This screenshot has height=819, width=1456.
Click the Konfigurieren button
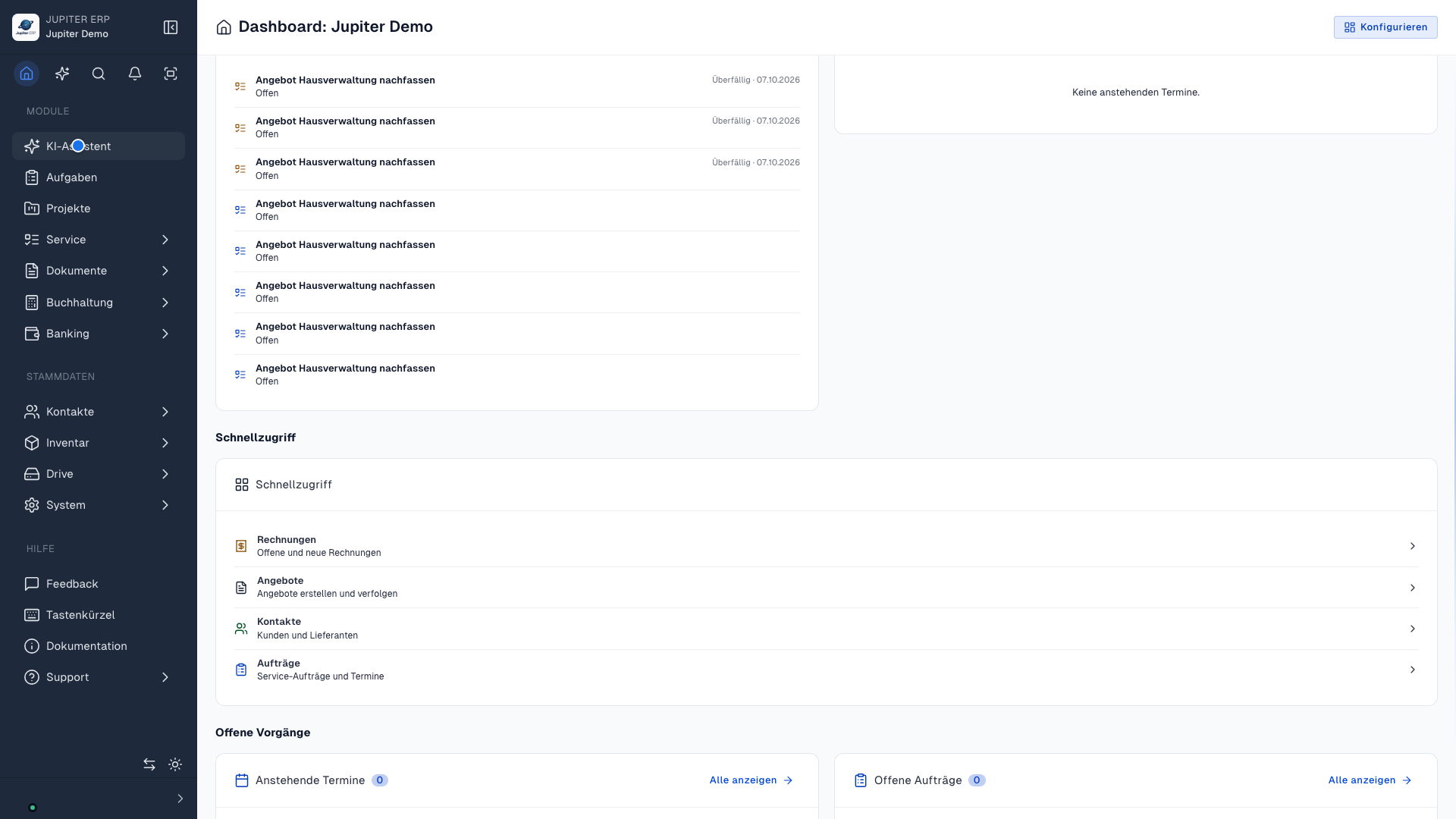coord(1385,27)
